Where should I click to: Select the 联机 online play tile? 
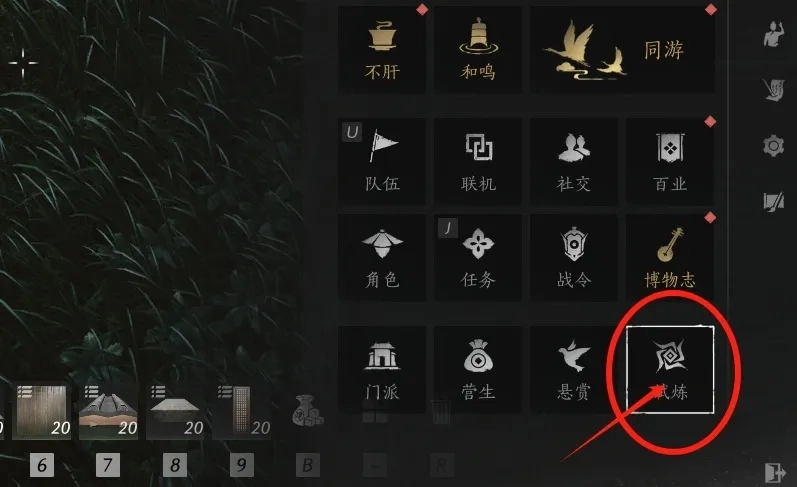pyautogui.click(x=478, y=162)
